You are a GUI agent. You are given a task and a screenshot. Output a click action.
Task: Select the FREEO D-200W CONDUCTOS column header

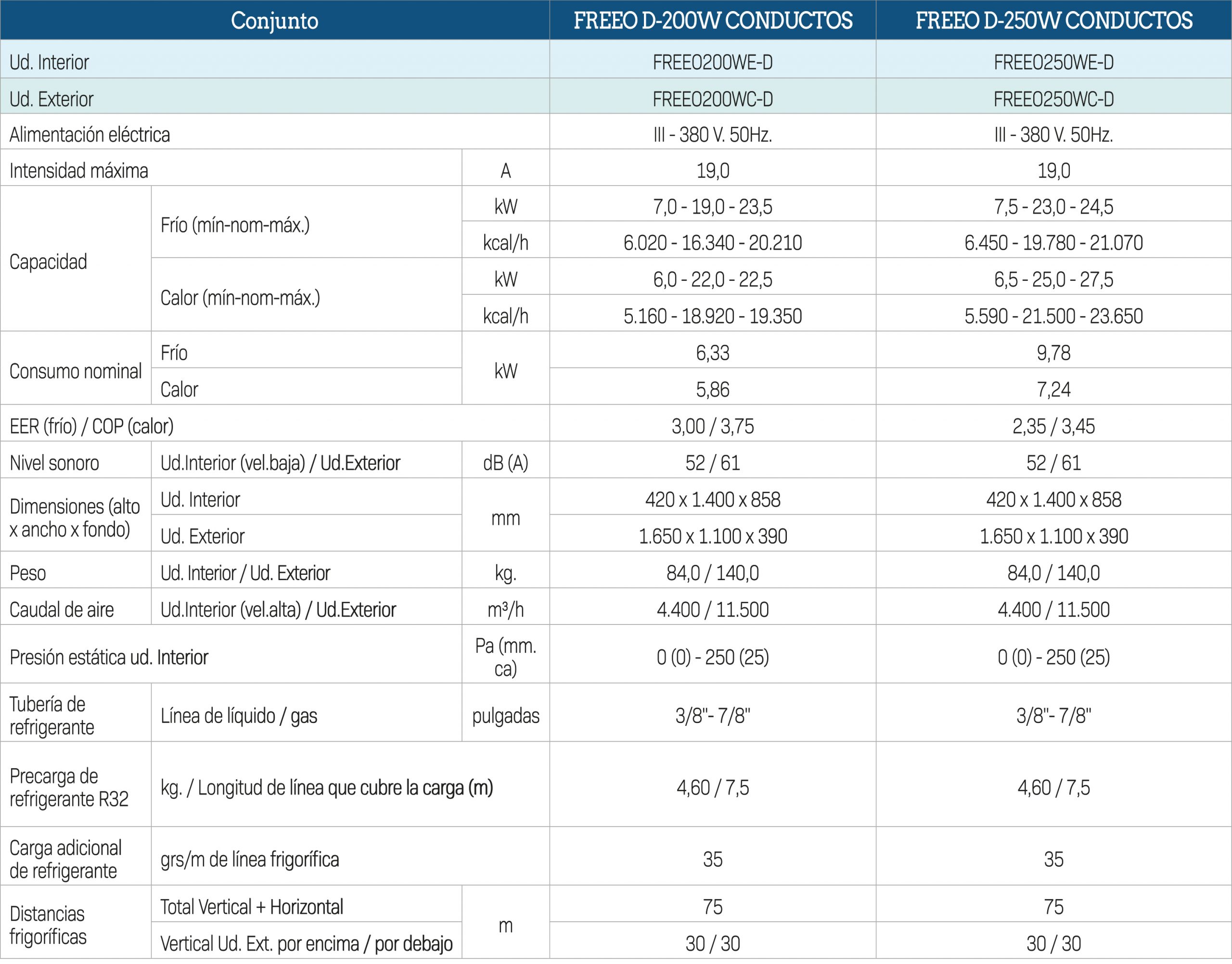[x=713, y=21]
